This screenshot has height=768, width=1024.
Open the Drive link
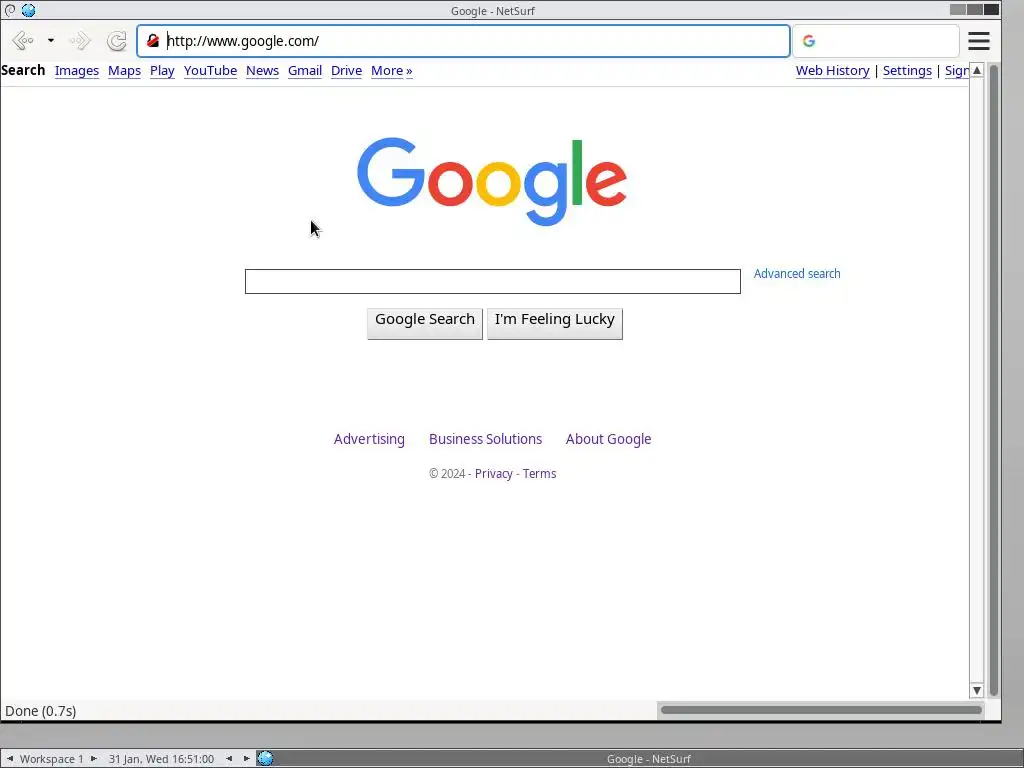click(346, 71)
